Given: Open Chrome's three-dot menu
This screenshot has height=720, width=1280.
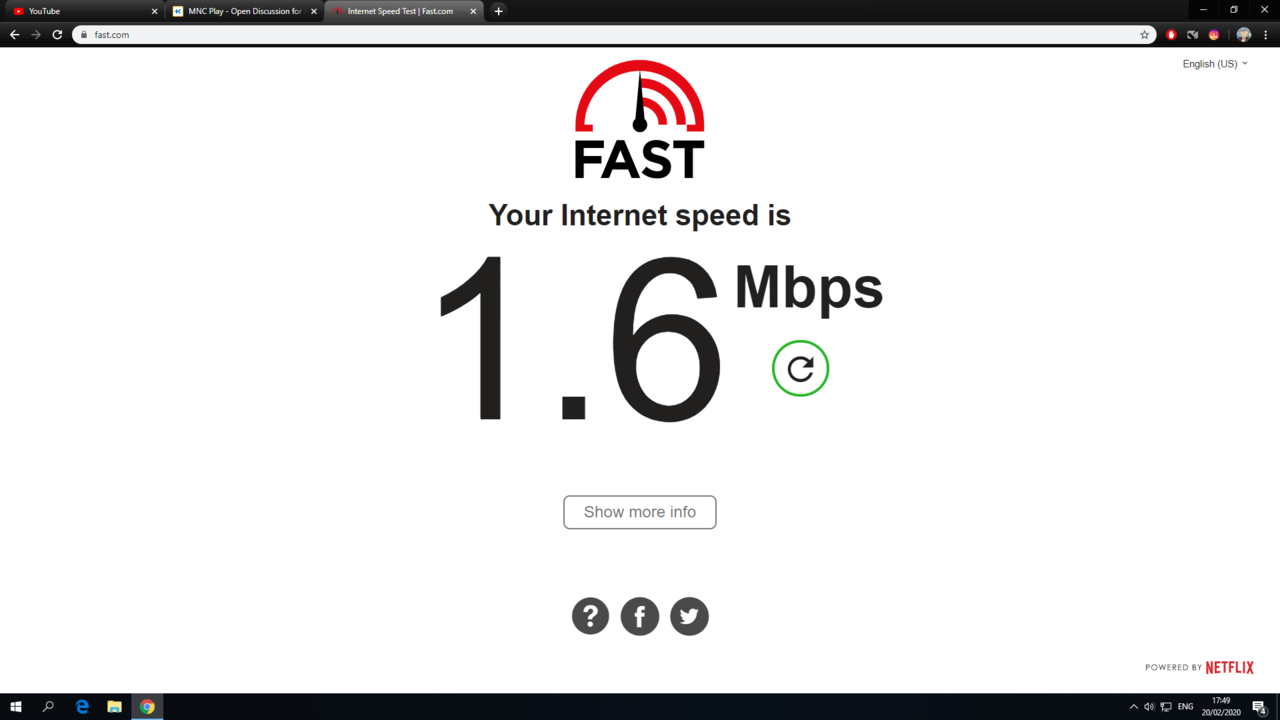Looking at the screenshot, I should point(1266,35).
